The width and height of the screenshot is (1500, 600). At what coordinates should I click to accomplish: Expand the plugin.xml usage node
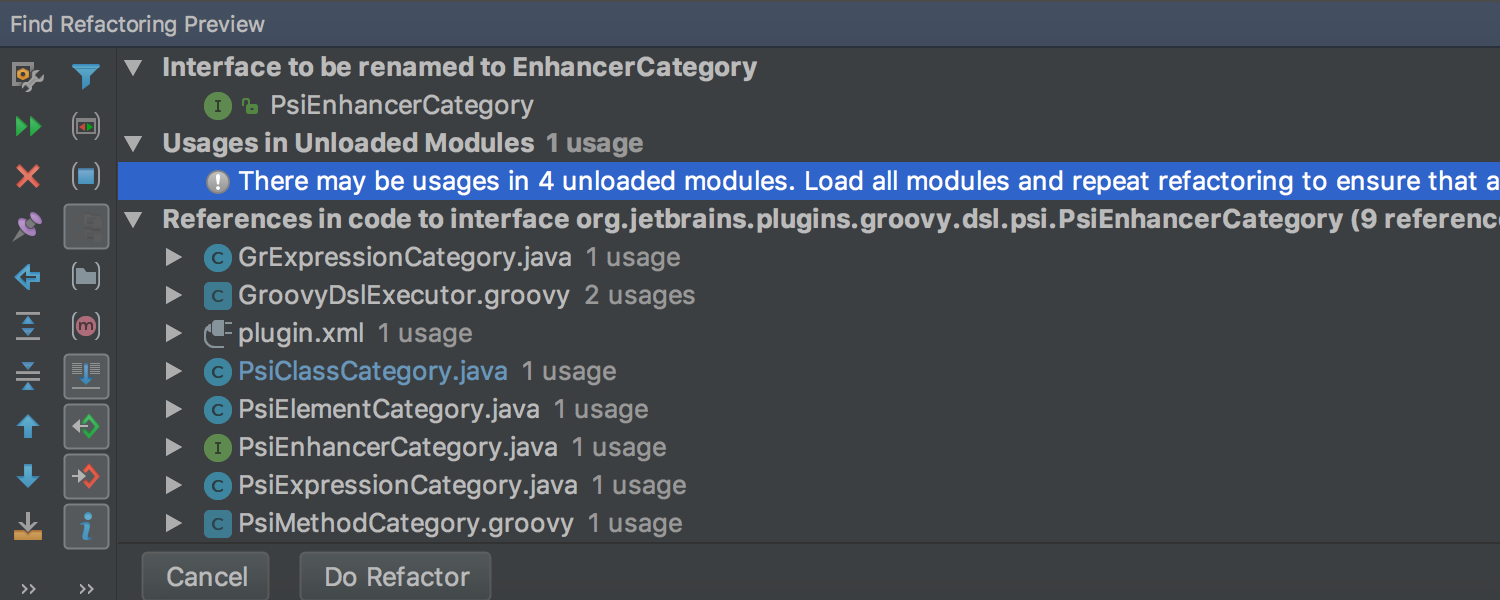point(173,334)
